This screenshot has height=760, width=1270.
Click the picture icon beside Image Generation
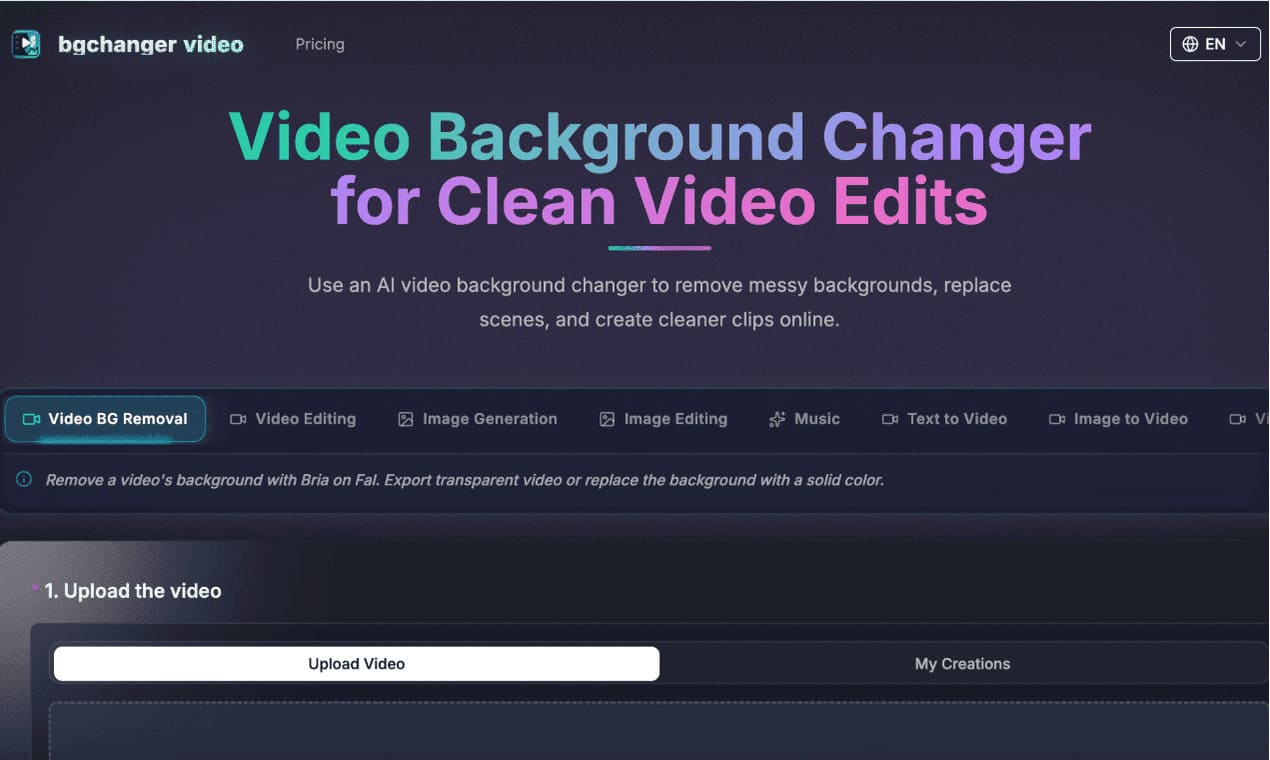405,419
